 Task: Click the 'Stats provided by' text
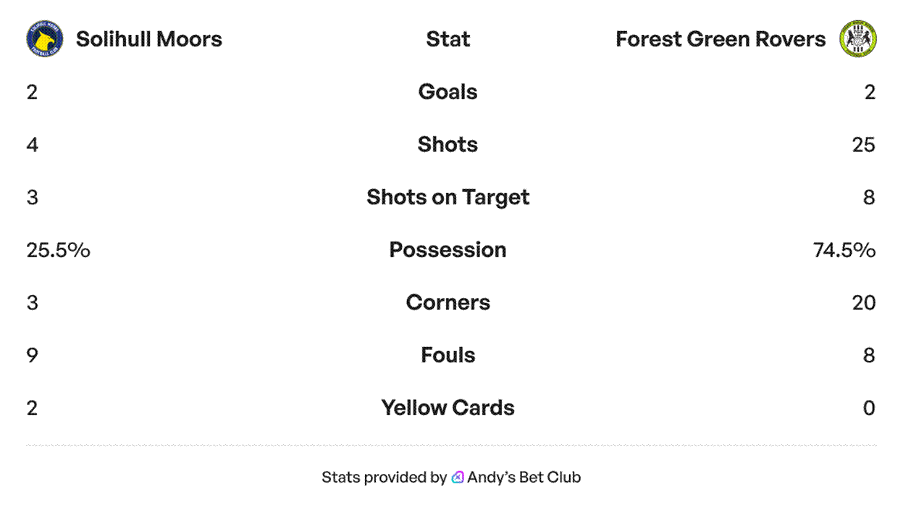click(x=384, y=478)
